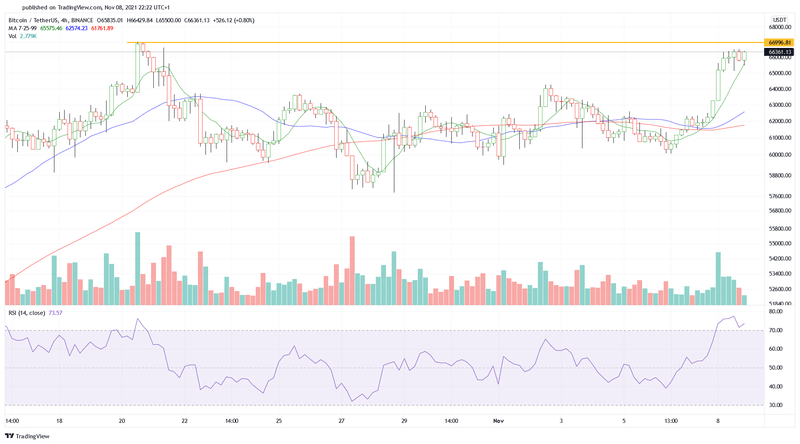Click the RSI 70.00 axis label

(776, 331)
